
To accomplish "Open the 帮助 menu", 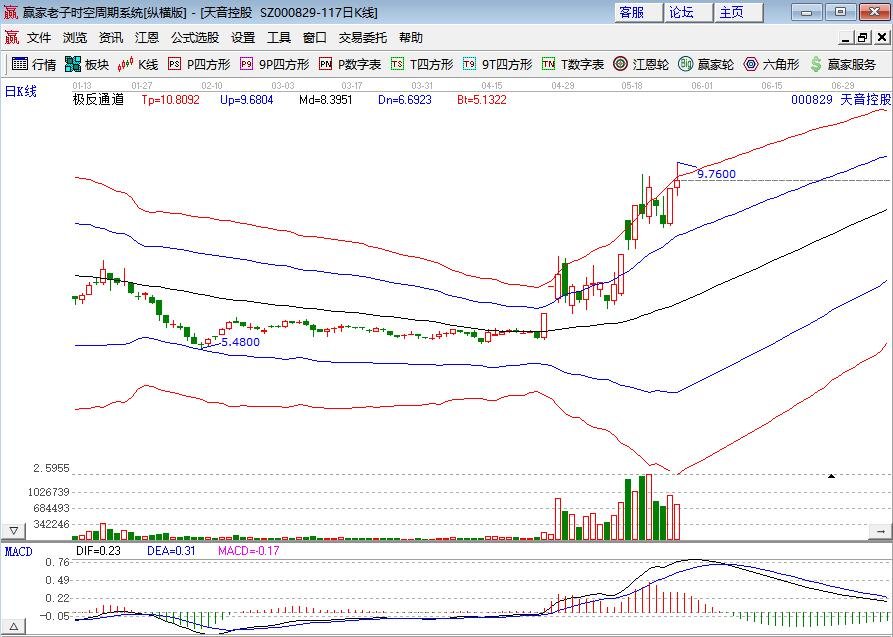I will tap(411, 38).
